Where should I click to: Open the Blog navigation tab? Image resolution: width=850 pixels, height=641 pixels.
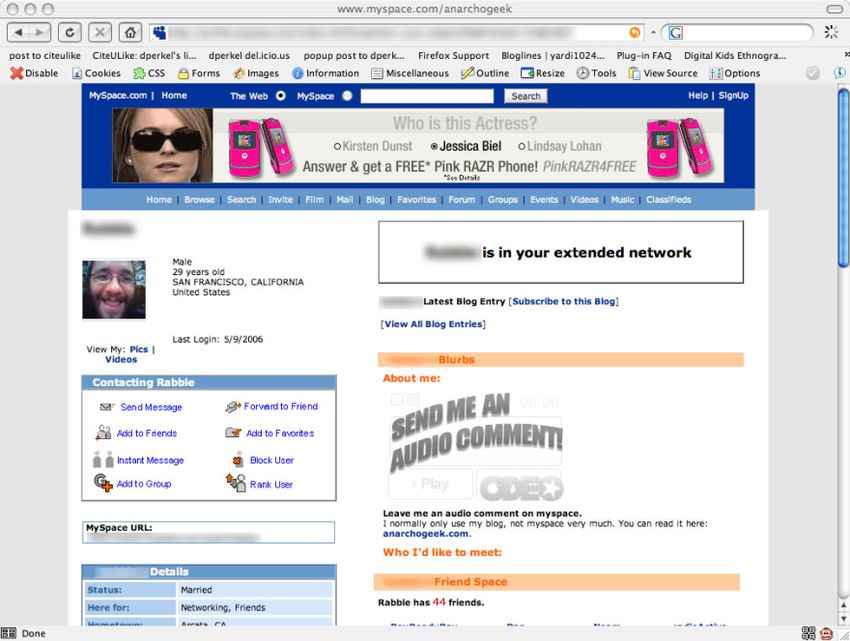[x=375, y=200]
